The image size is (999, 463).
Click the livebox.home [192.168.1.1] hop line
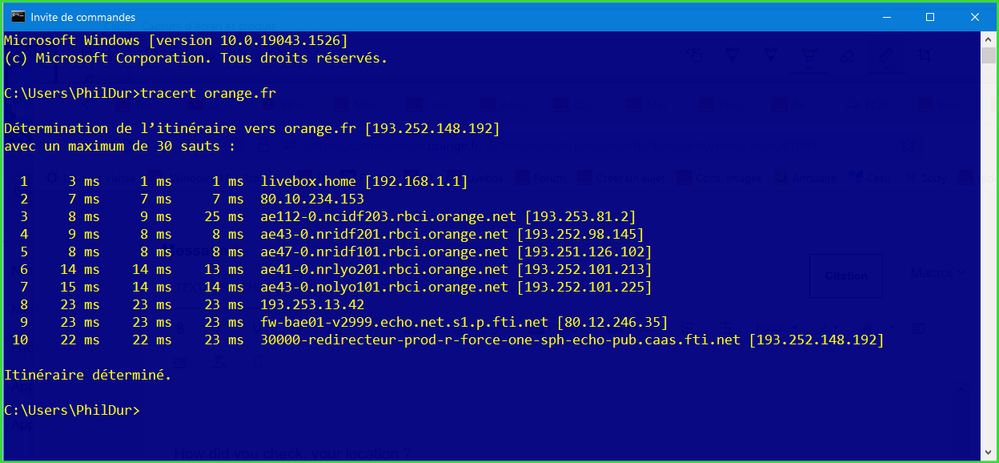tap(363, 181)
